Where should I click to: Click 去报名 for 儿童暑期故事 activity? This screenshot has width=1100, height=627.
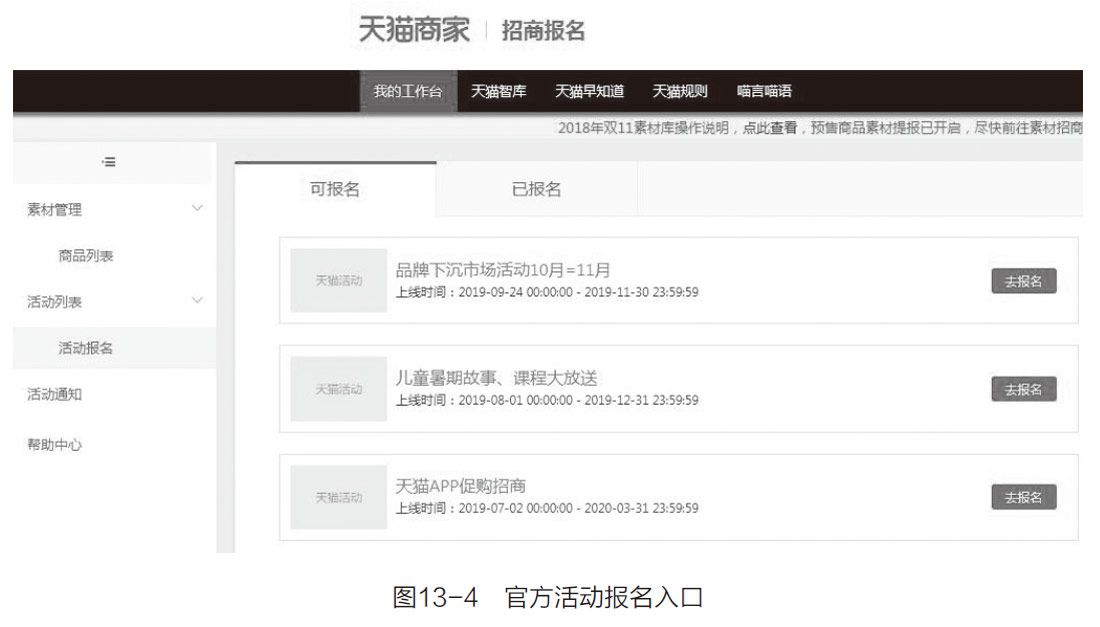(x=1023, y=389)
